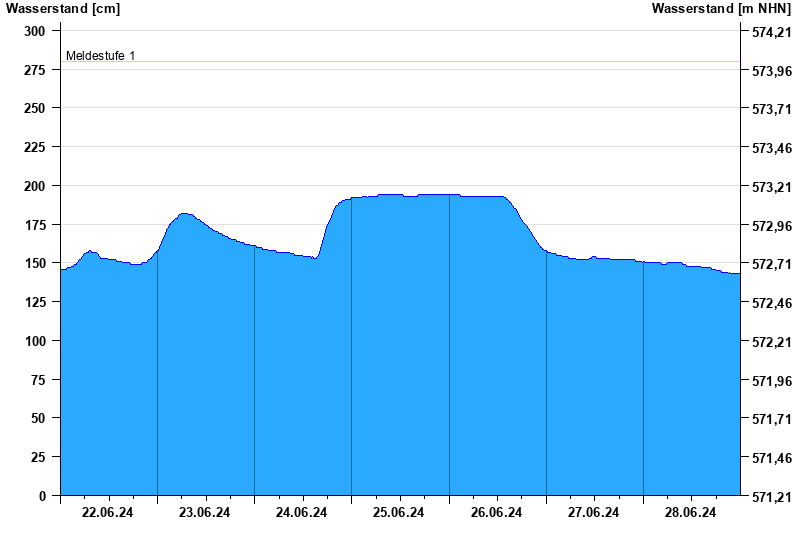Click the '300' left axis value
The image size is (800, 550).
tap(35, 31)
